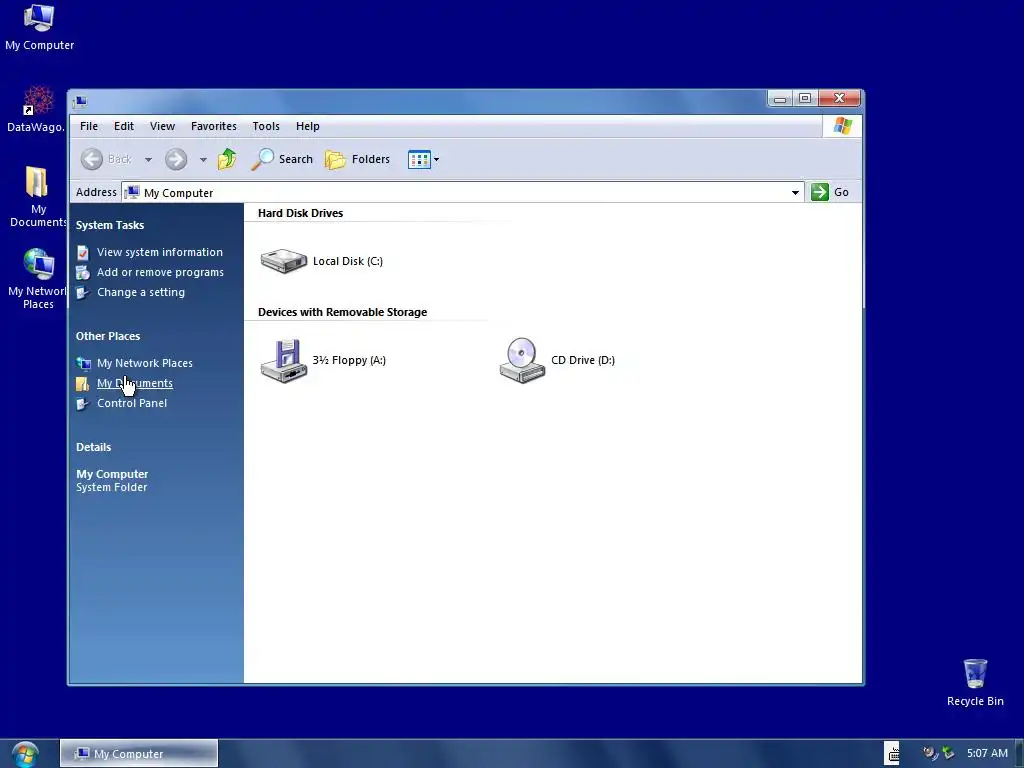
Task: Expand the address bar dropdown
Action: coord(795,192)
